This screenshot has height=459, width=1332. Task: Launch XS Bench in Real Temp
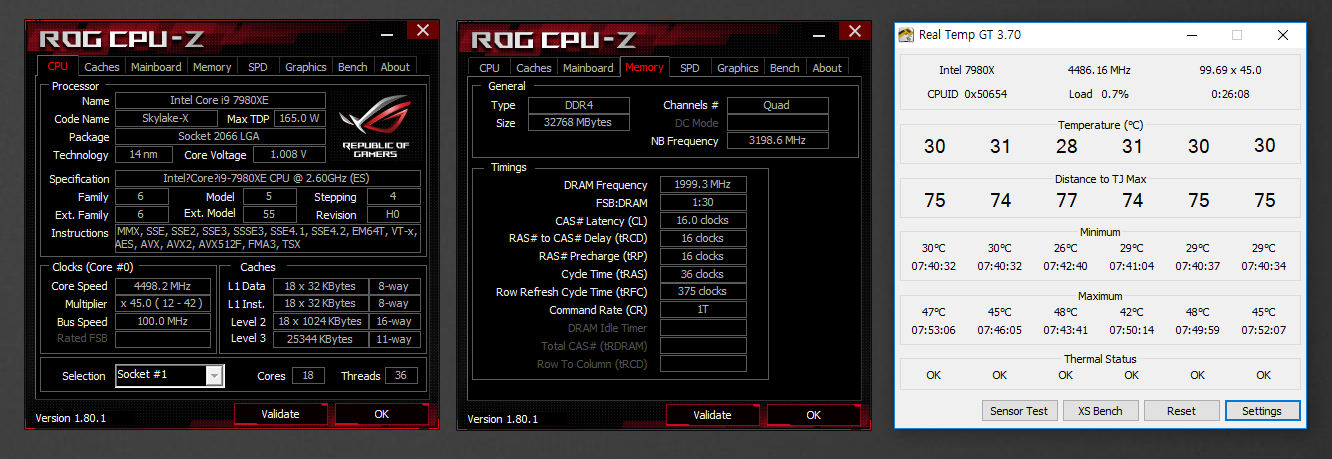pos(1099,411)
